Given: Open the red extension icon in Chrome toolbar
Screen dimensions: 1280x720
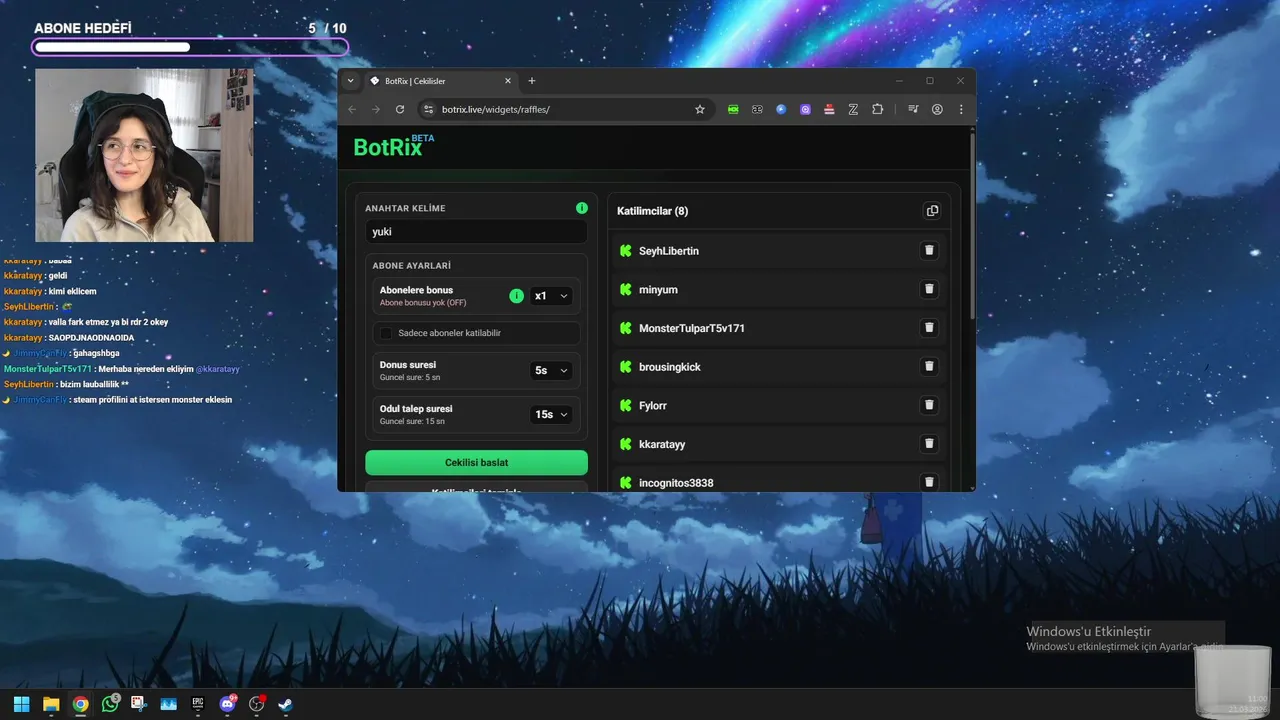Looking at the screenshot, I should coord(829,109).
